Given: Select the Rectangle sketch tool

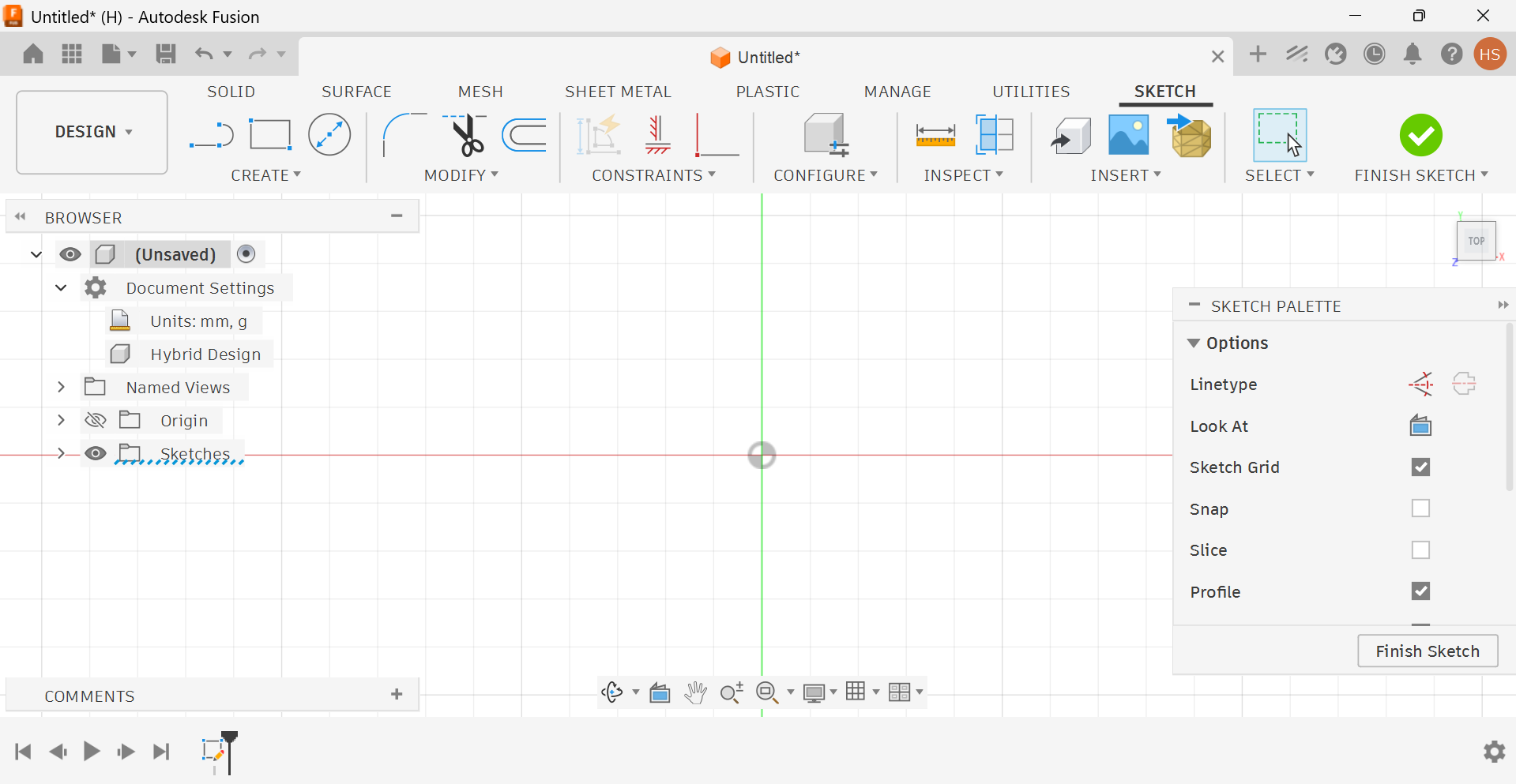Looking at the screenshot, I should (270, 135).
